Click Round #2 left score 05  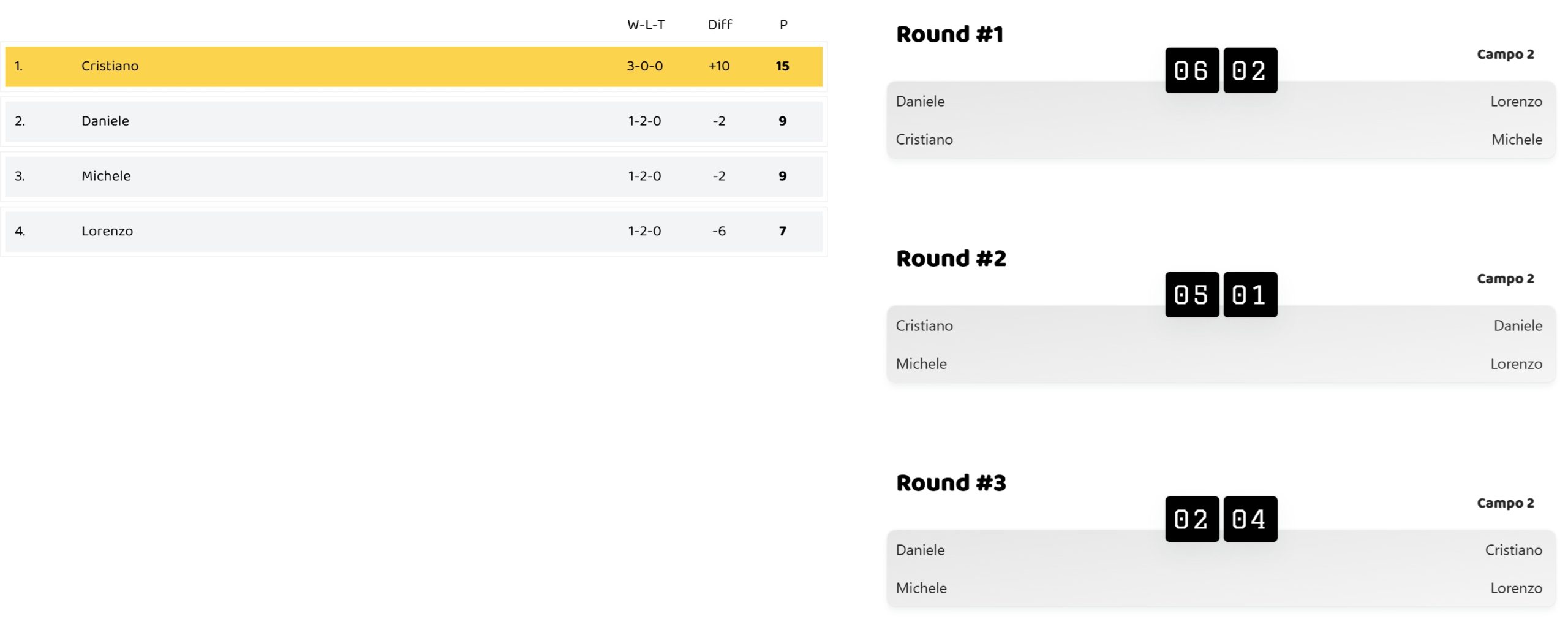(x=1192, y=295)
